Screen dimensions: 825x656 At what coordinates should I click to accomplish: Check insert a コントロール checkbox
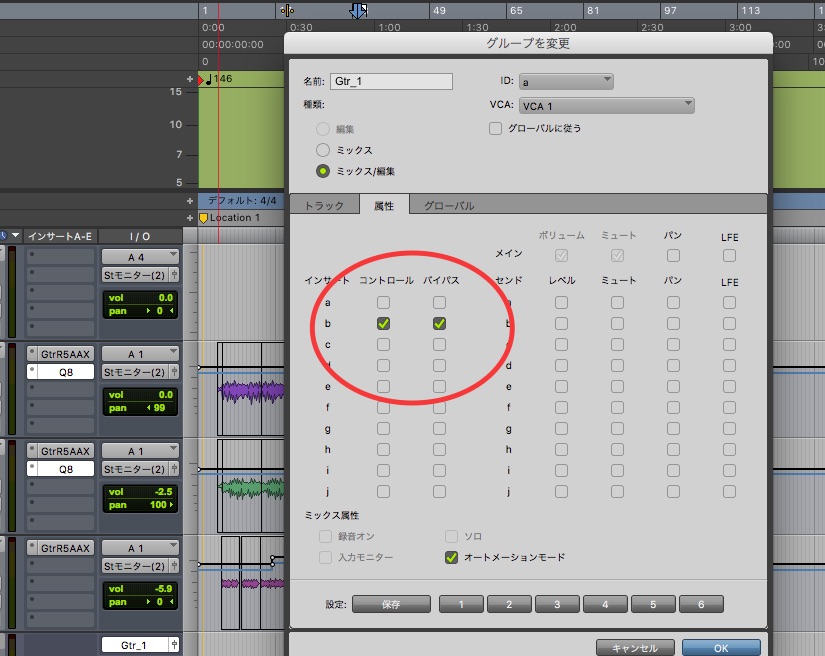coord(384,302)
